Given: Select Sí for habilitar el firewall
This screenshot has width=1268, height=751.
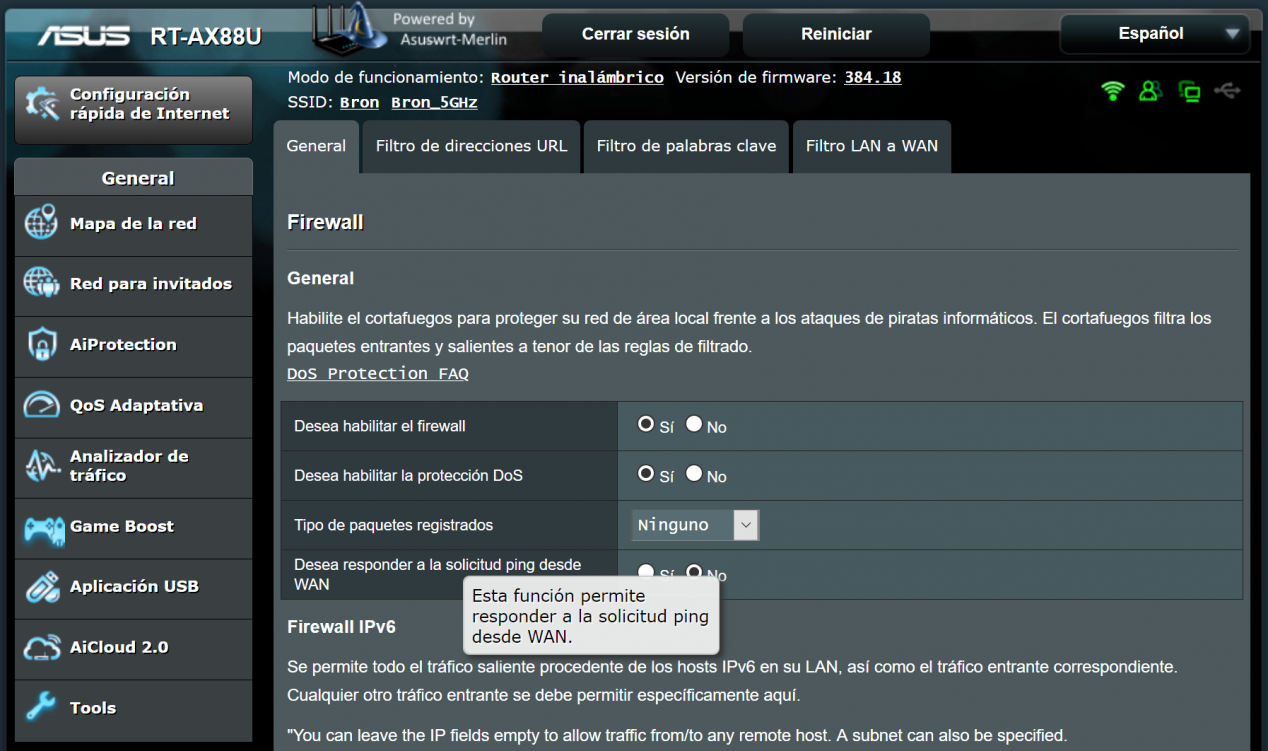Looking at the screenshot, I should click(646, 424).
